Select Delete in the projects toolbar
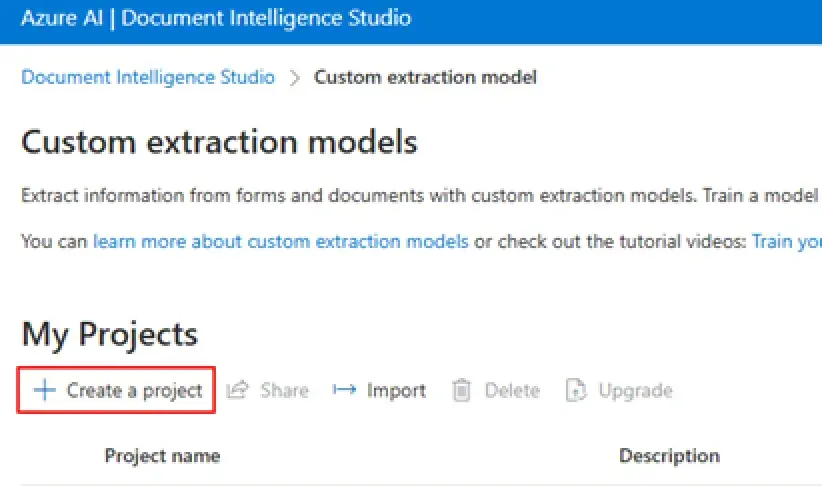Image resolution: width=822 pixels, height=486 pixels. pyautogui.click(x=512, y=391)
